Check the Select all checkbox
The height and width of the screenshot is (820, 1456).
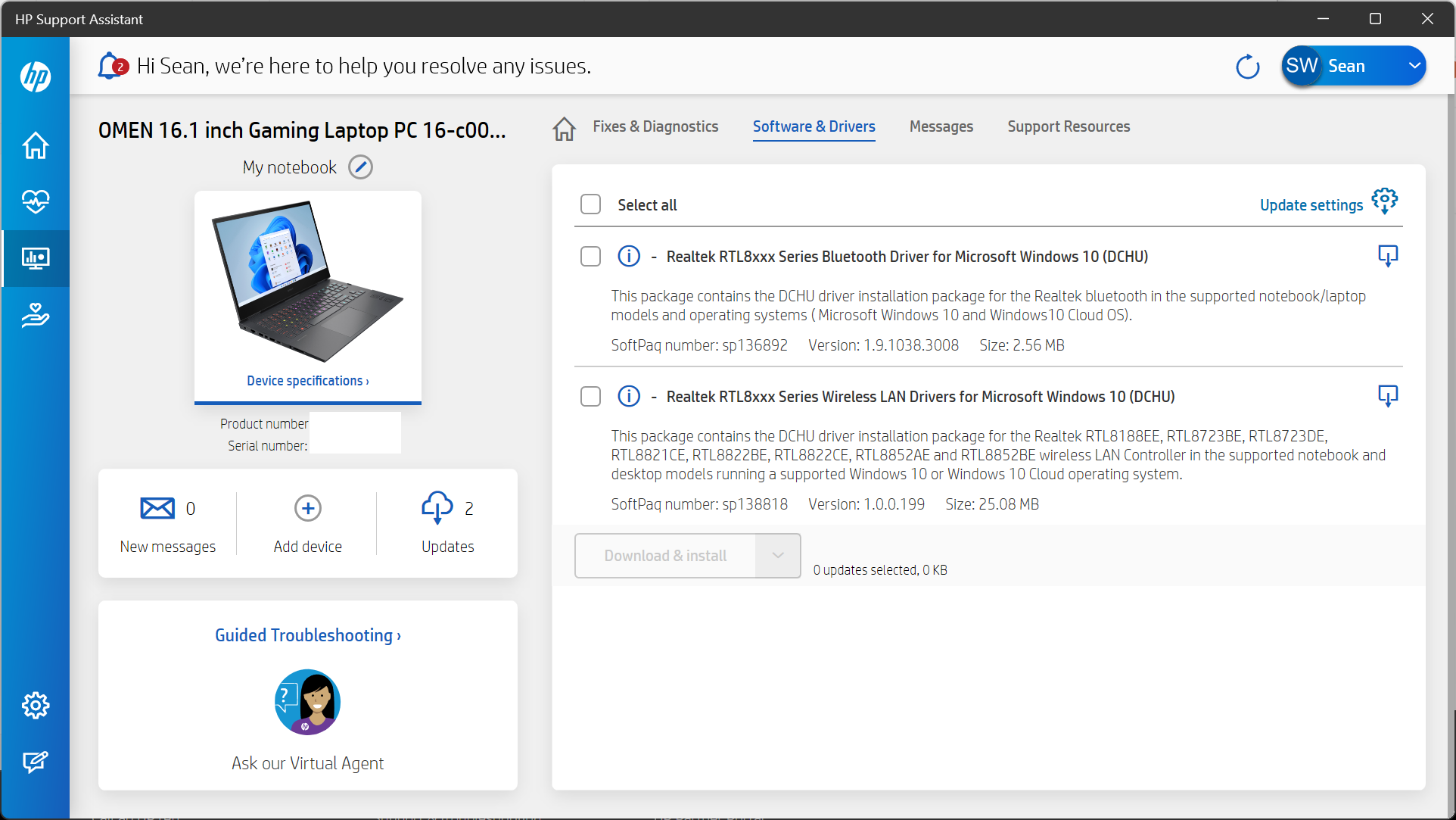click(x=590, y=204)
